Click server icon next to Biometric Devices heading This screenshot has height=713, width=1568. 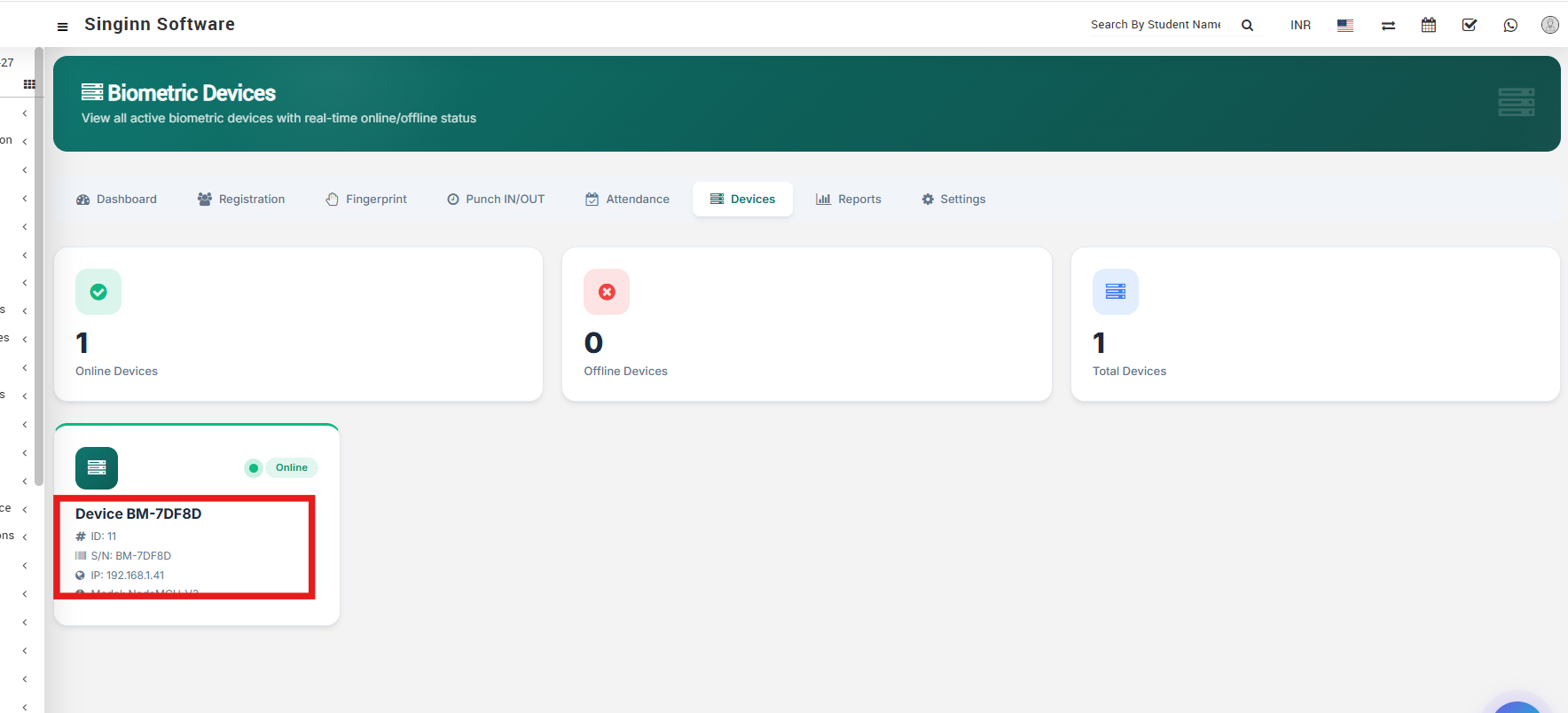[x=92, y=92]
